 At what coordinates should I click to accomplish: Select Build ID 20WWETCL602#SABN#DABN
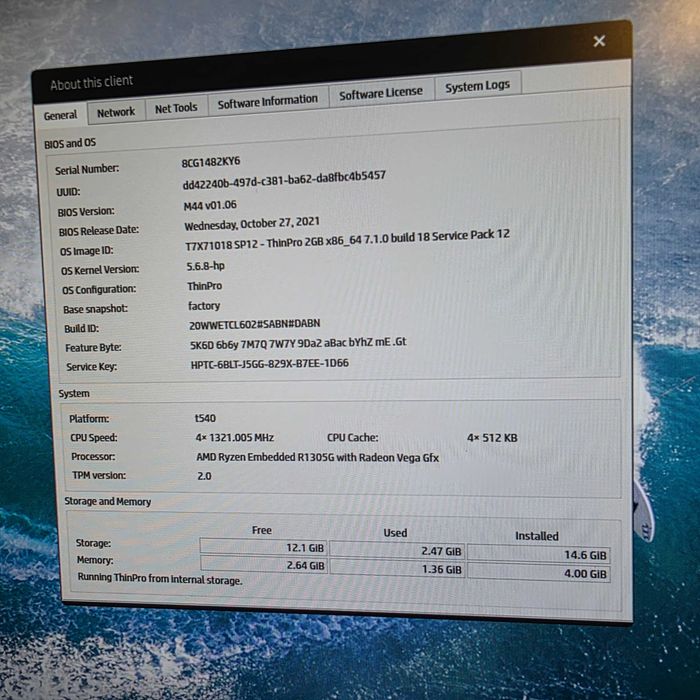point(254,324)
